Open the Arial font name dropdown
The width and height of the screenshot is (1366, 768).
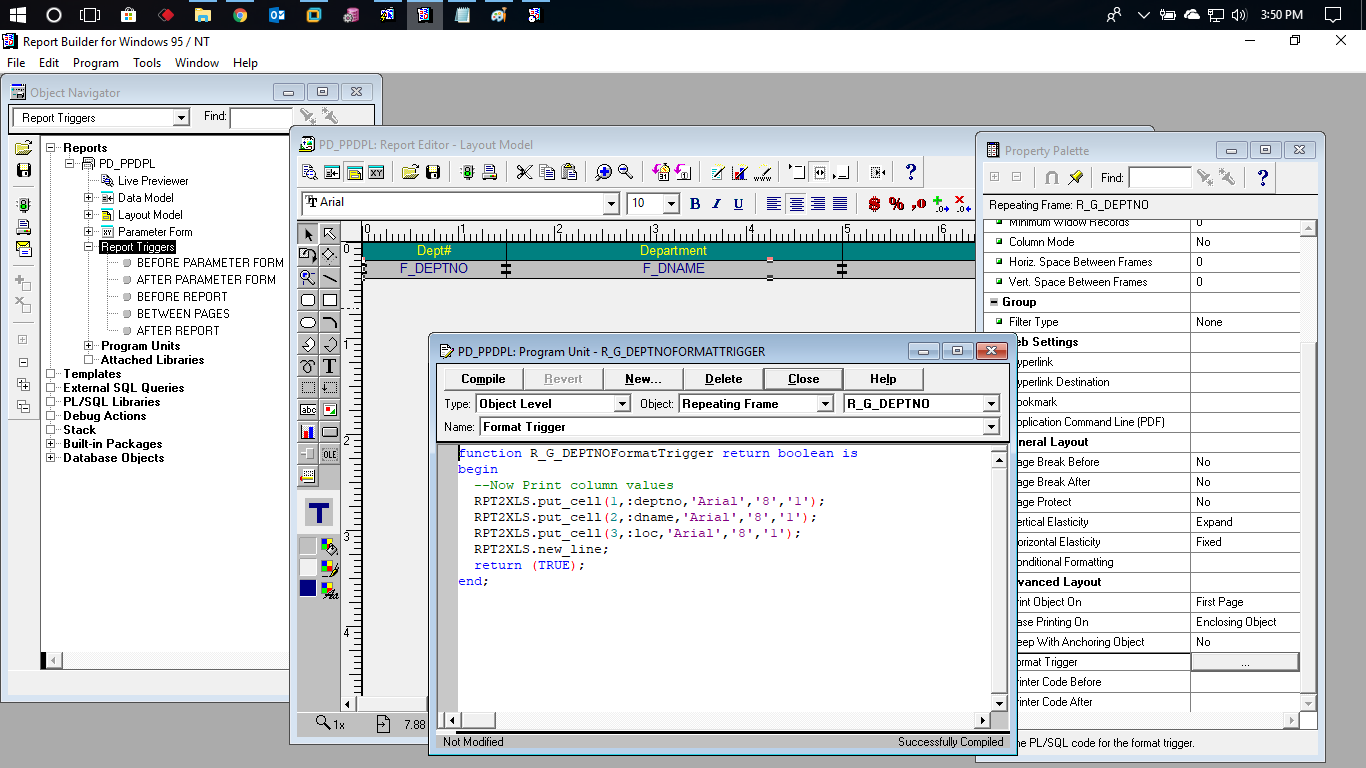click(x=611, y=204)
